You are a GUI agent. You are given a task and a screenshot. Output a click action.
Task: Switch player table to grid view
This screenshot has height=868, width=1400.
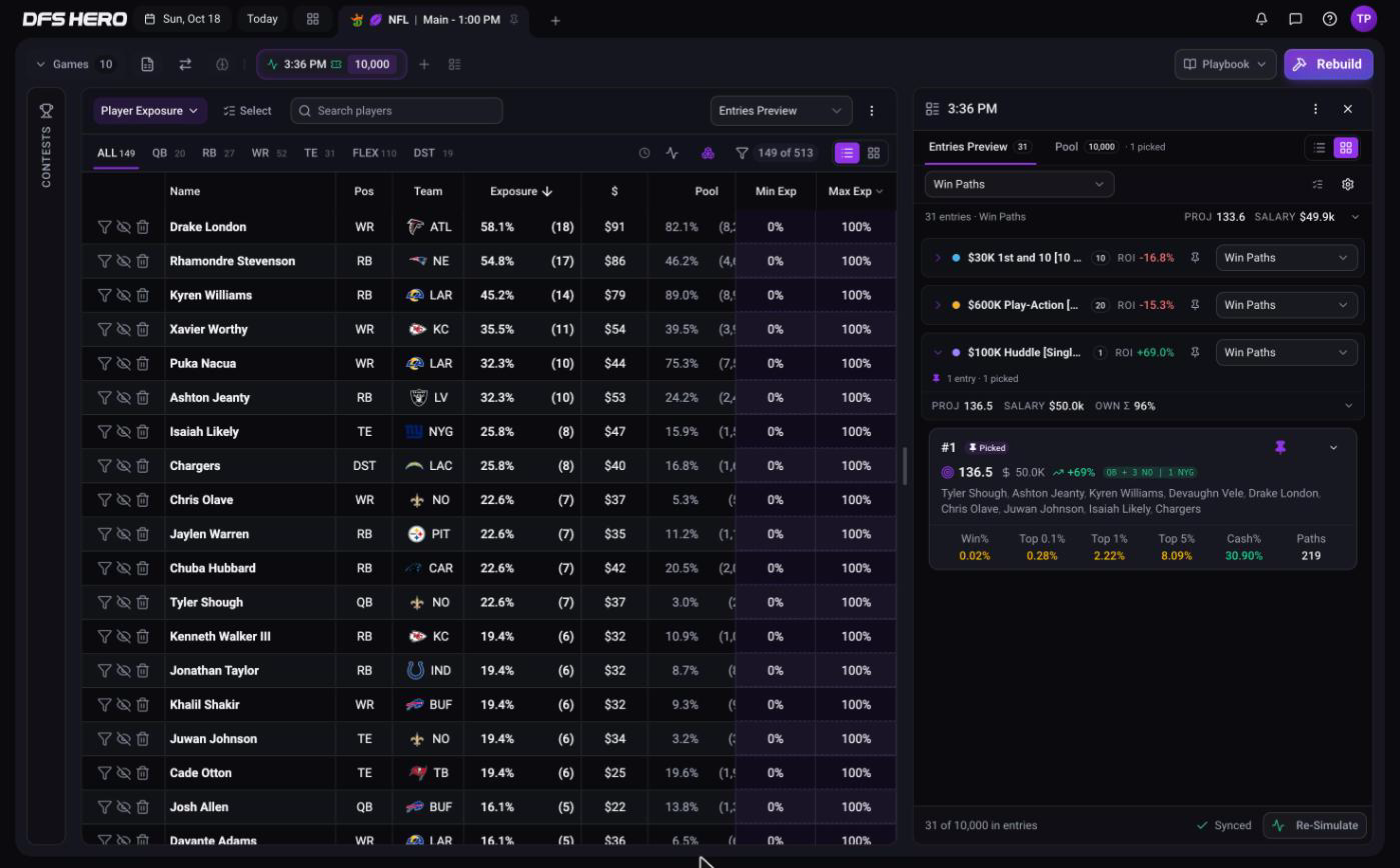point(874,153)
